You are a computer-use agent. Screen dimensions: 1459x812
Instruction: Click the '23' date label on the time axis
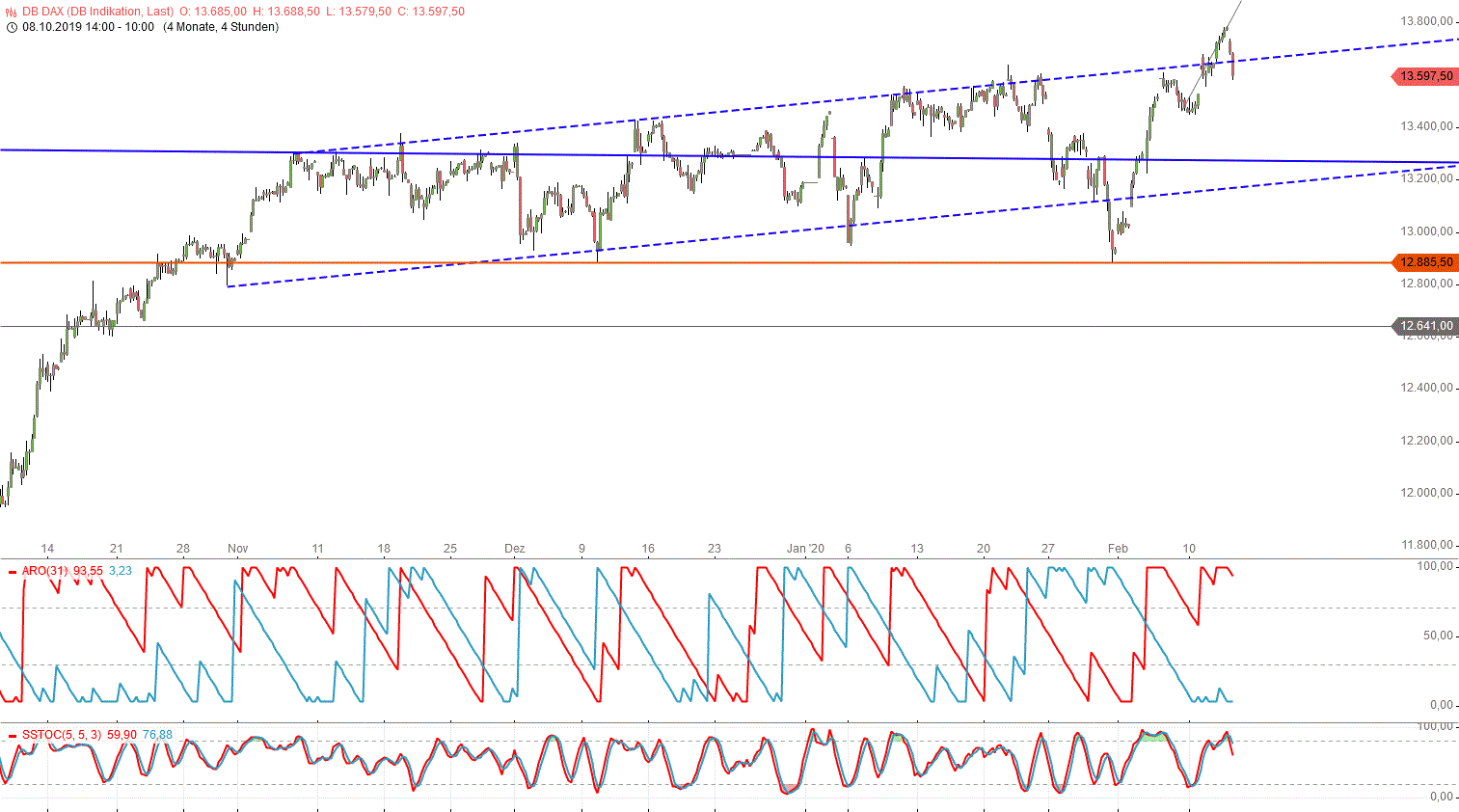[x=714, y=549]
